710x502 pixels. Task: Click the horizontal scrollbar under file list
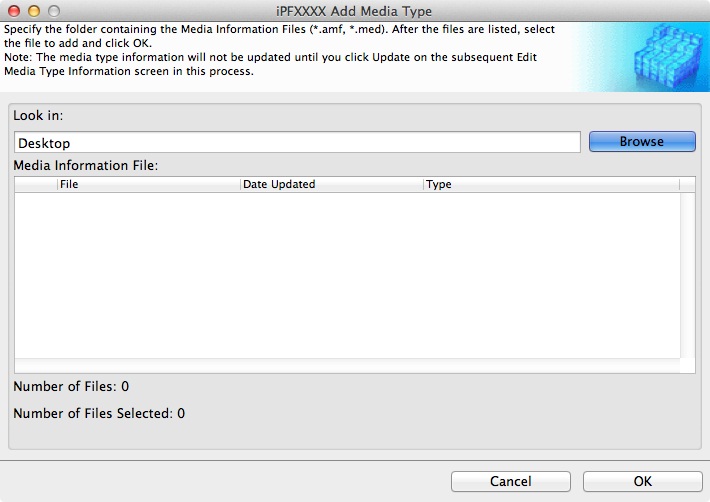(347, 366)
